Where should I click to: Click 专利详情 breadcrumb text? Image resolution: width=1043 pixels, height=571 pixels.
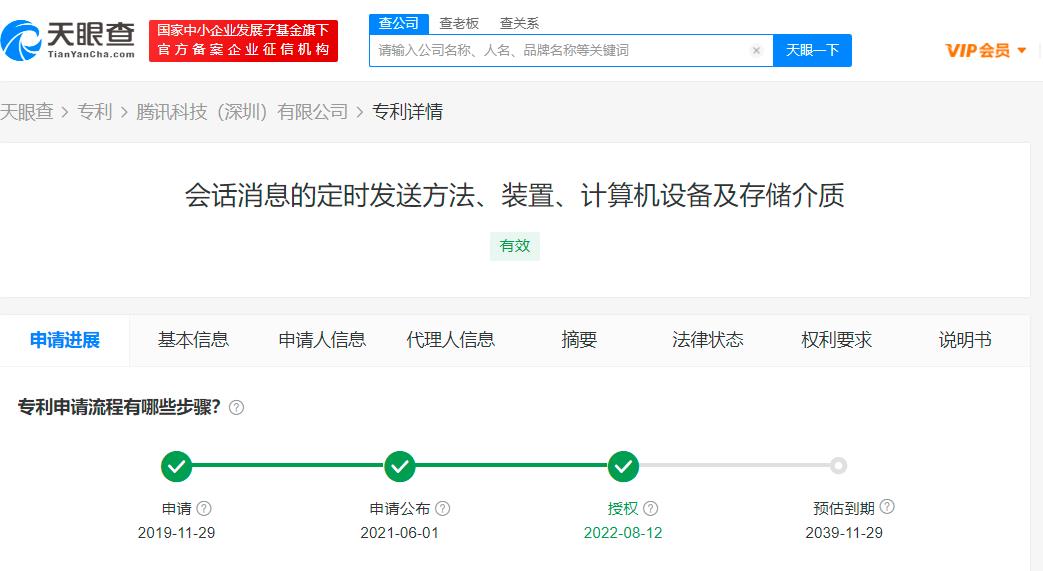click(x=407, y=112)
